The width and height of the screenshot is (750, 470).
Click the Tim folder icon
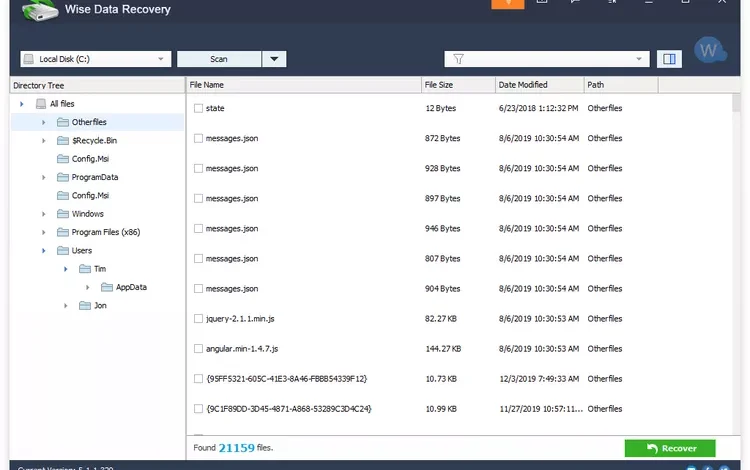click(x=85, y=269)
